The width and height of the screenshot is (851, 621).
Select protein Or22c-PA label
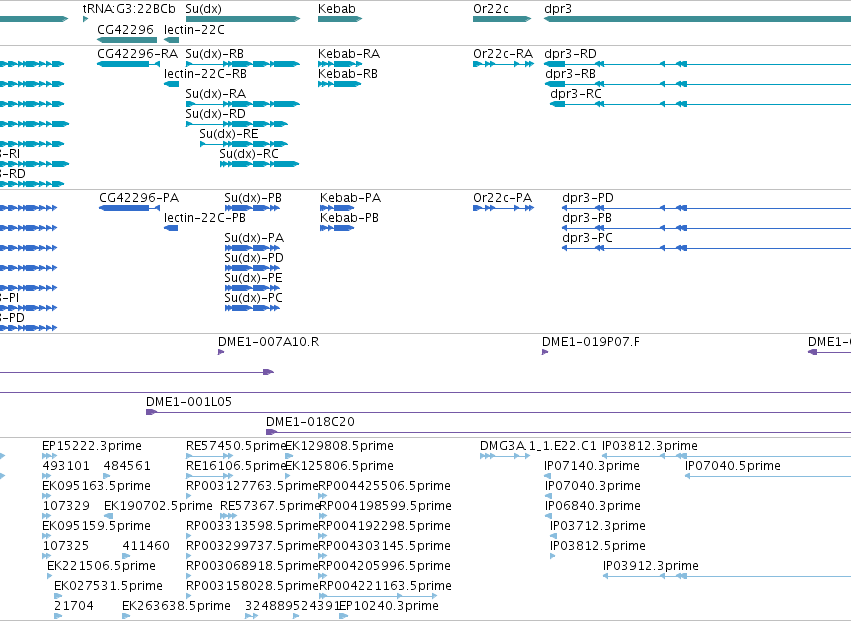[503, 198]
